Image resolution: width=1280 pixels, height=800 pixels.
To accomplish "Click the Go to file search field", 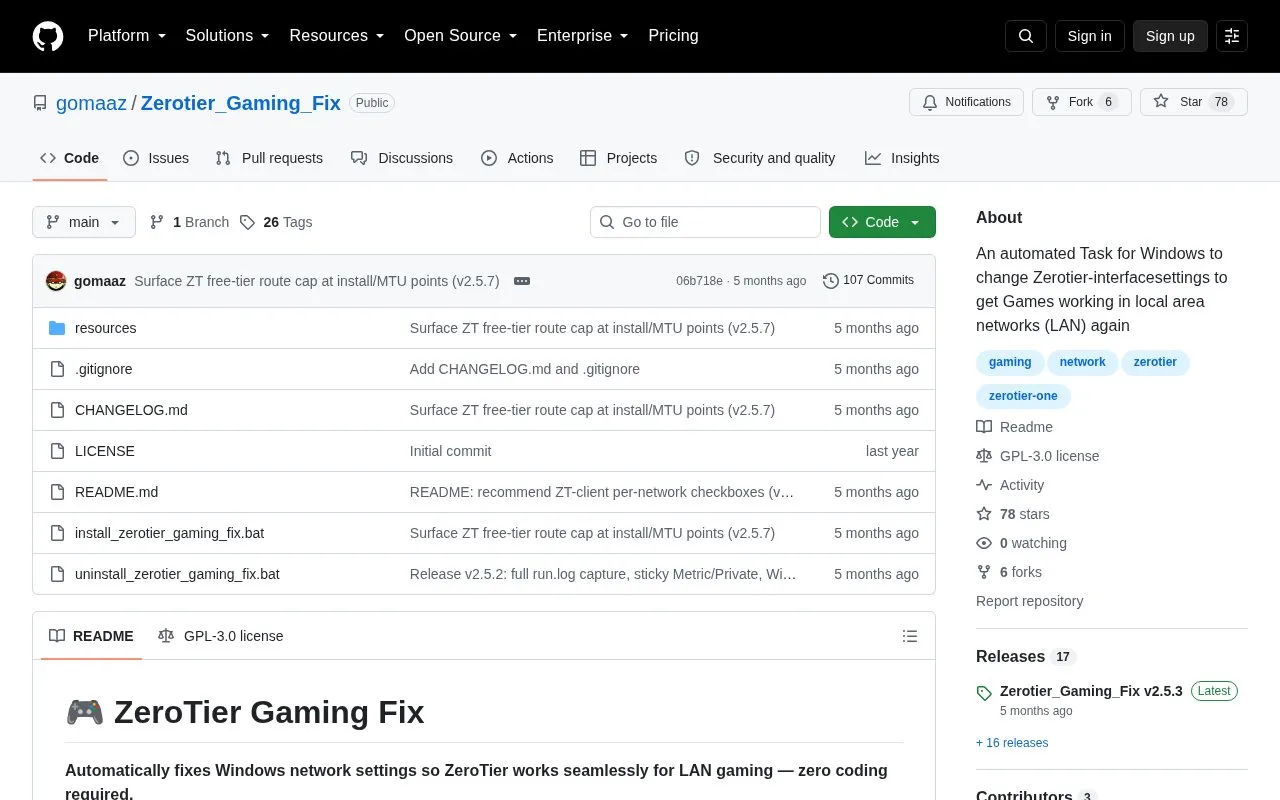I will click(x=705, y=222).
